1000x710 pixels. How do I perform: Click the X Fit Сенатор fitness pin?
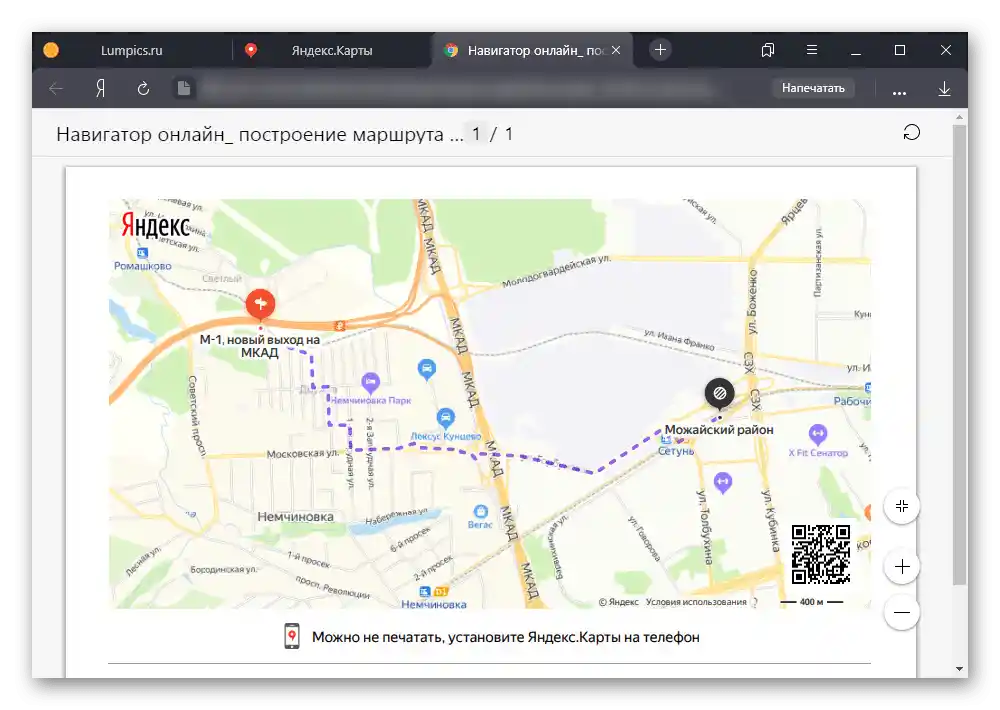click(x=818, y=435)
